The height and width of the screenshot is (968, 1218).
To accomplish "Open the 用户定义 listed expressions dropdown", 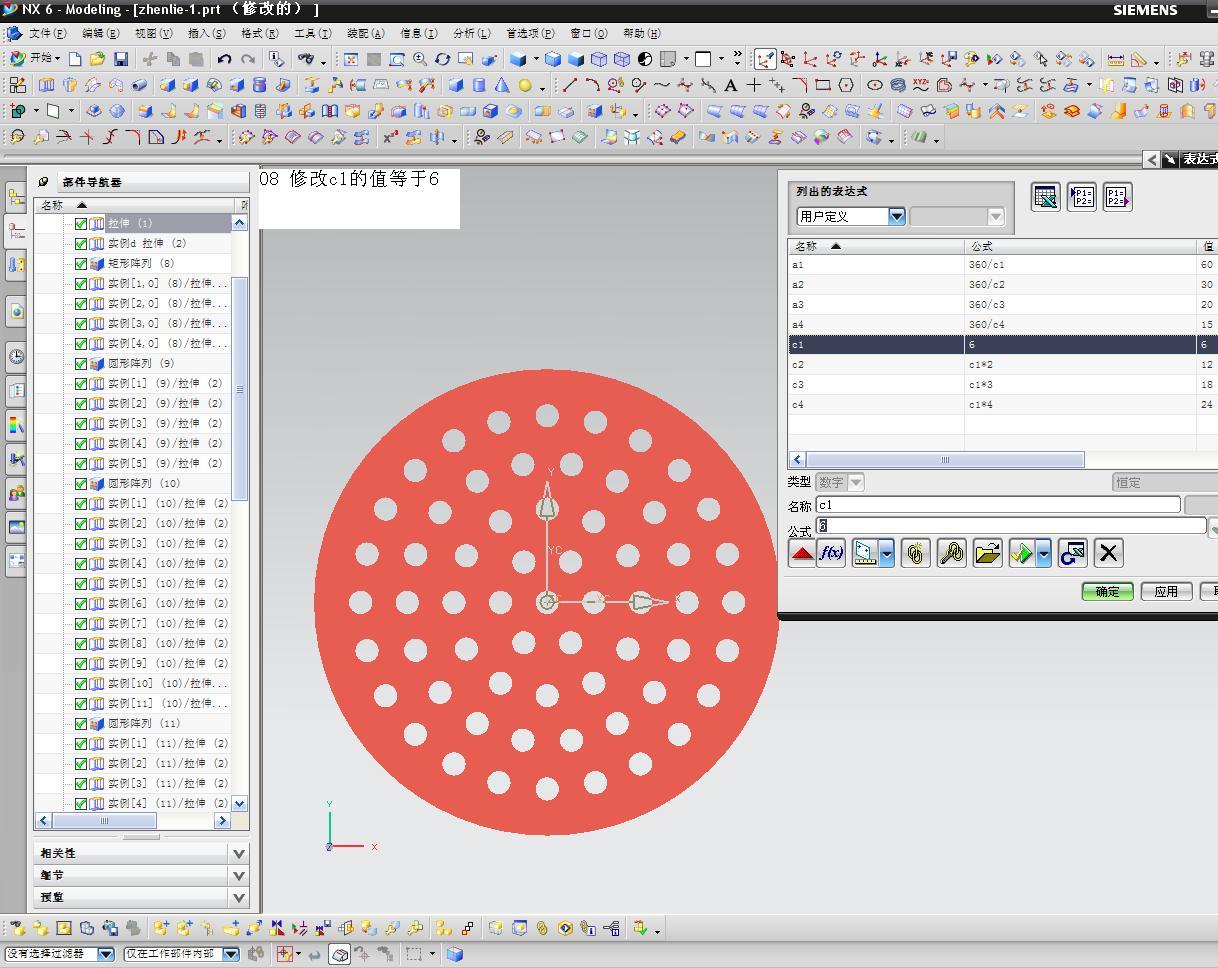I will [896, 216].
